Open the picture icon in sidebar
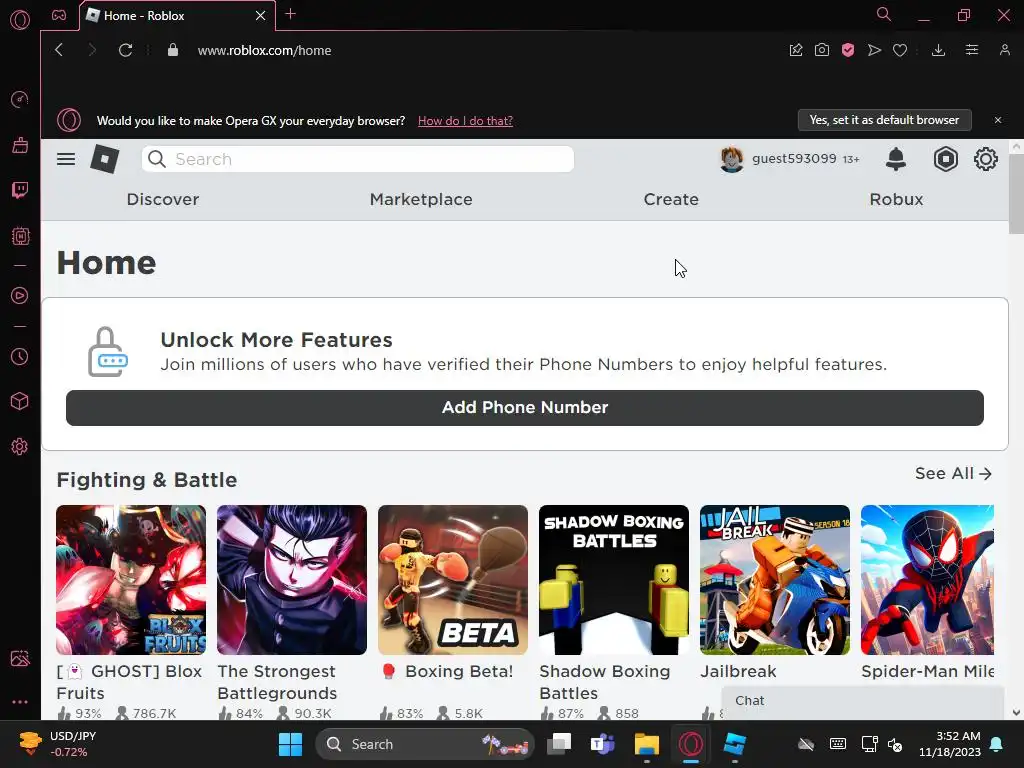Image resolution: width=1024 pixels, height=768 pixels. click(x=20, y=658)
